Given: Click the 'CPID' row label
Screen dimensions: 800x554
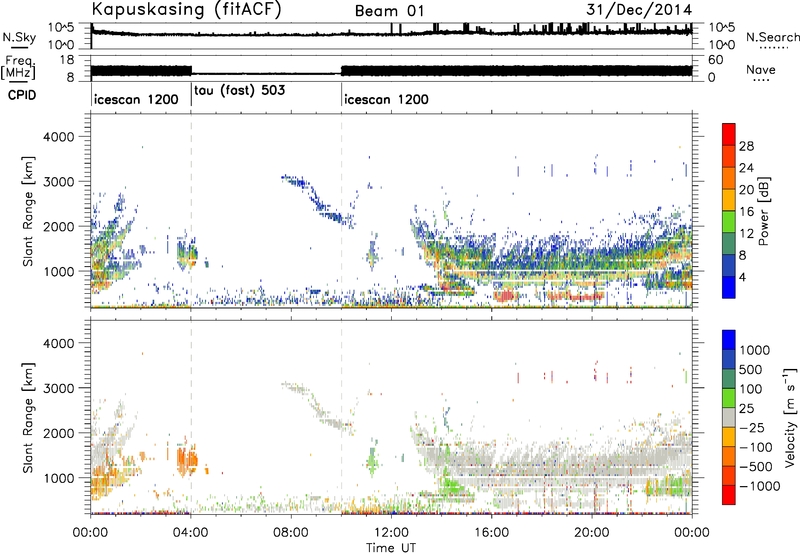Looking at the screenshot, I should coord(21,95).
